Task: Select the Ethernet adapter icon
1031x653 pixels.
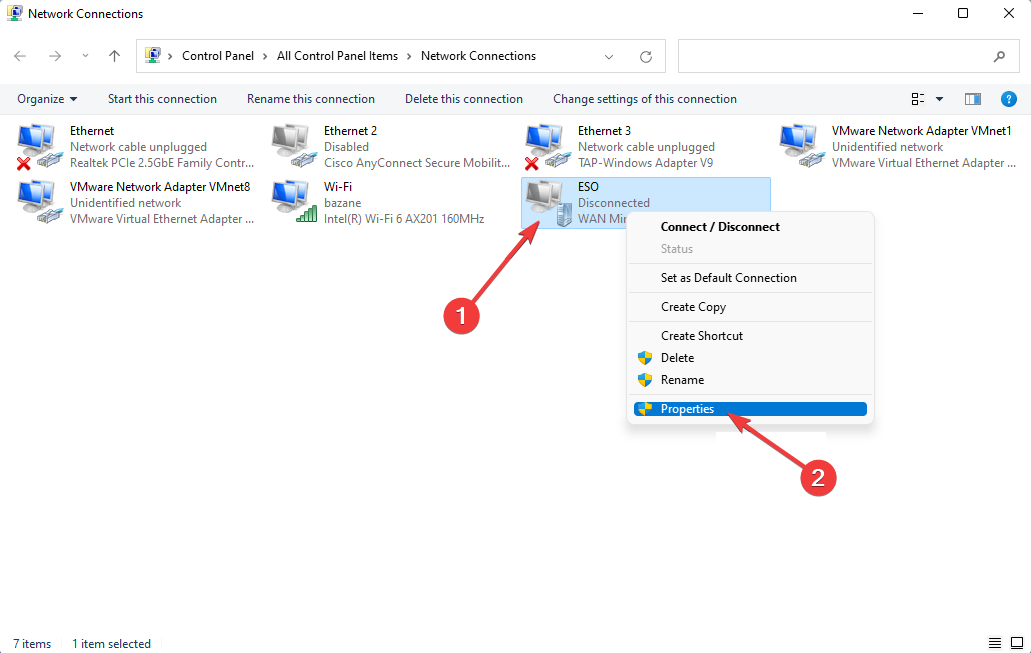Action: coord(39,146)
